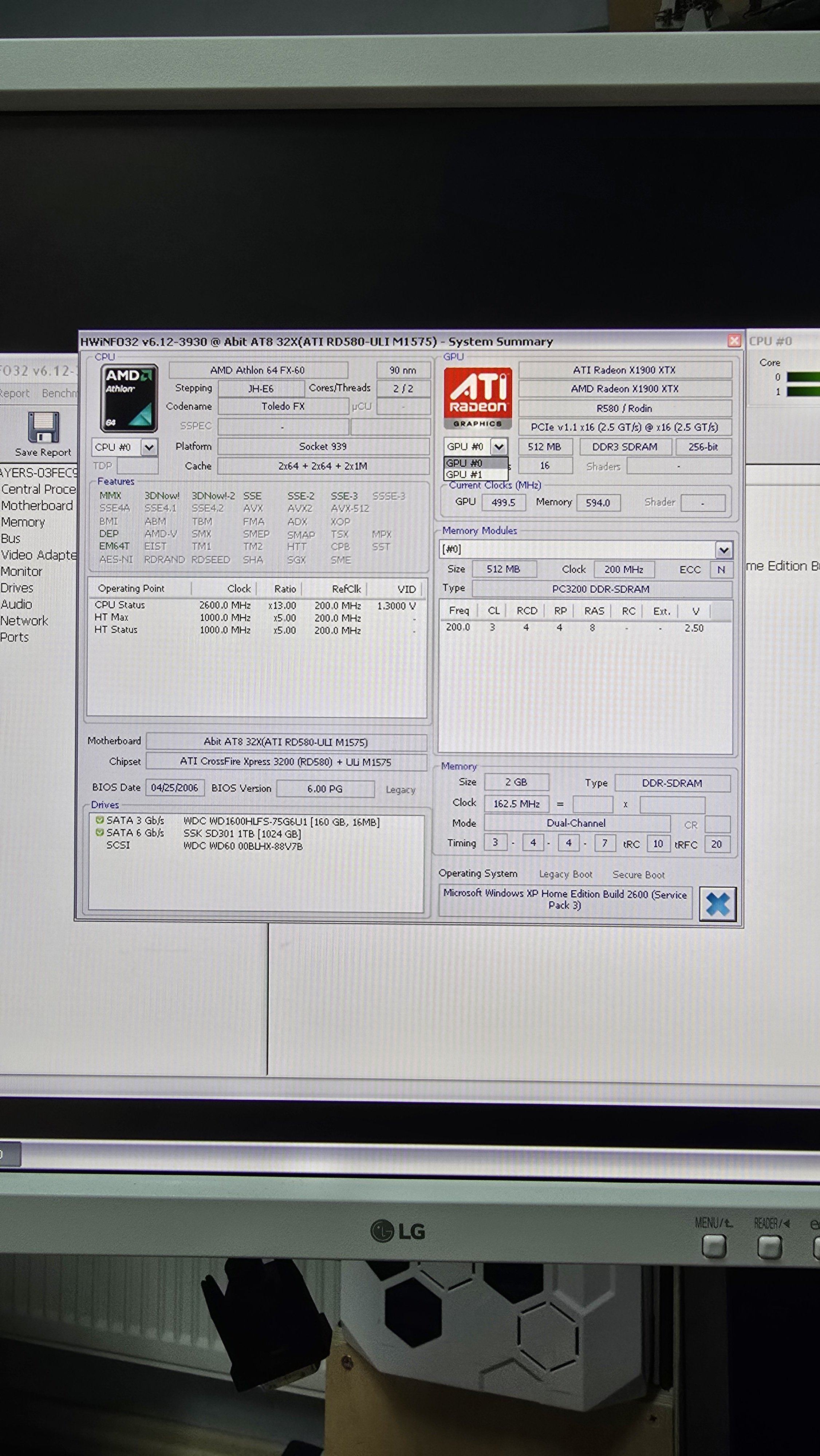Select Video Adapter in the sidebar tree
820x1456 pixels.
(39, 555)
